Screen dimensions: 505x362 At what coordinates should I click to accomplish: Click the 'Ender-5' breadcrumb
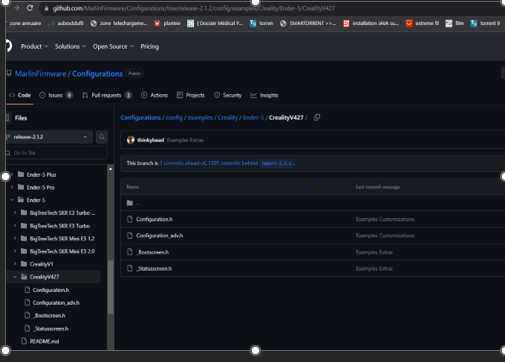click(x=253, y=117)
